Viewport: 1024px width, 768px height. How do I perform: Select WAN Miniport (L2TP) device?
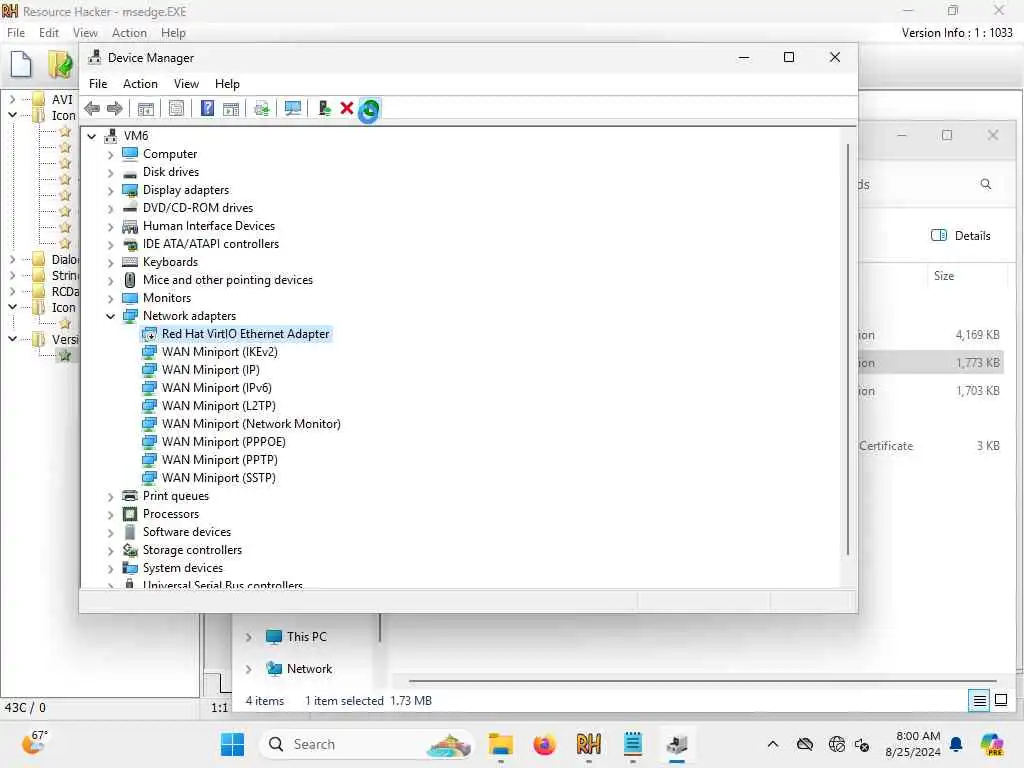[219, 406]
